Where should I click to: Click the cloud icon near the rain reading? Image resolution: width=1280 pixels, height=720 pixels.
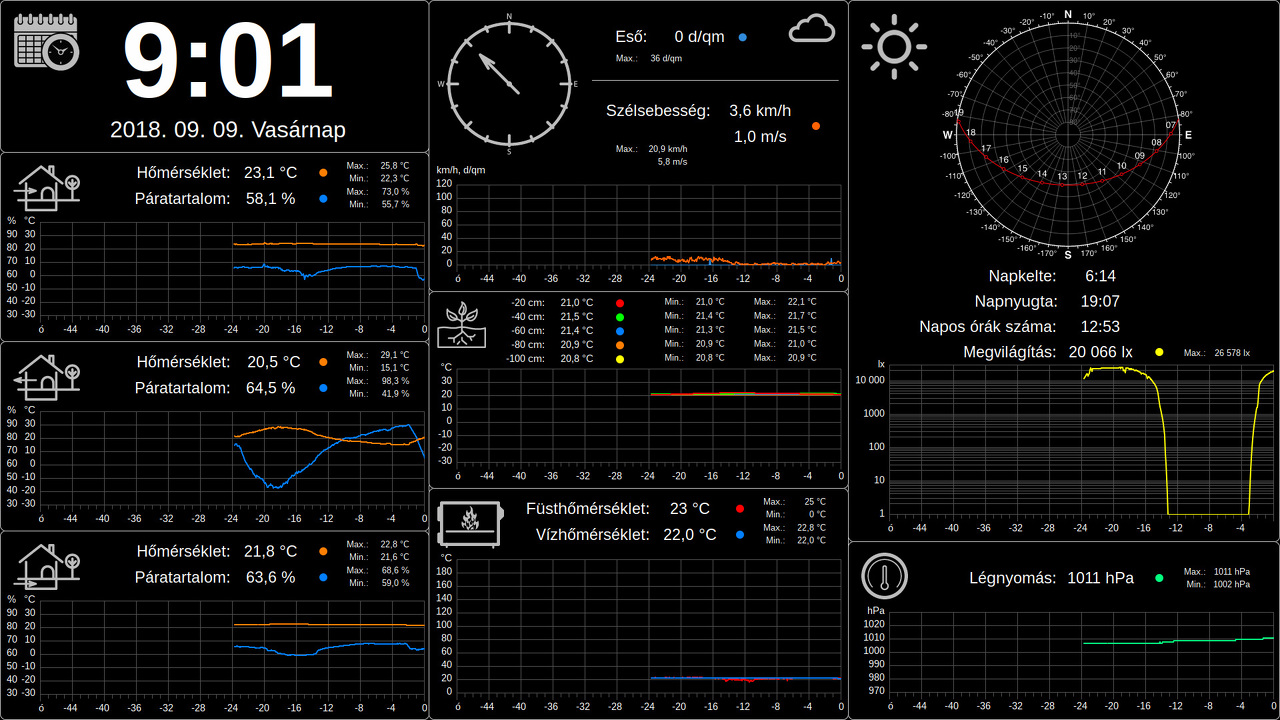[x=812, y=30]
